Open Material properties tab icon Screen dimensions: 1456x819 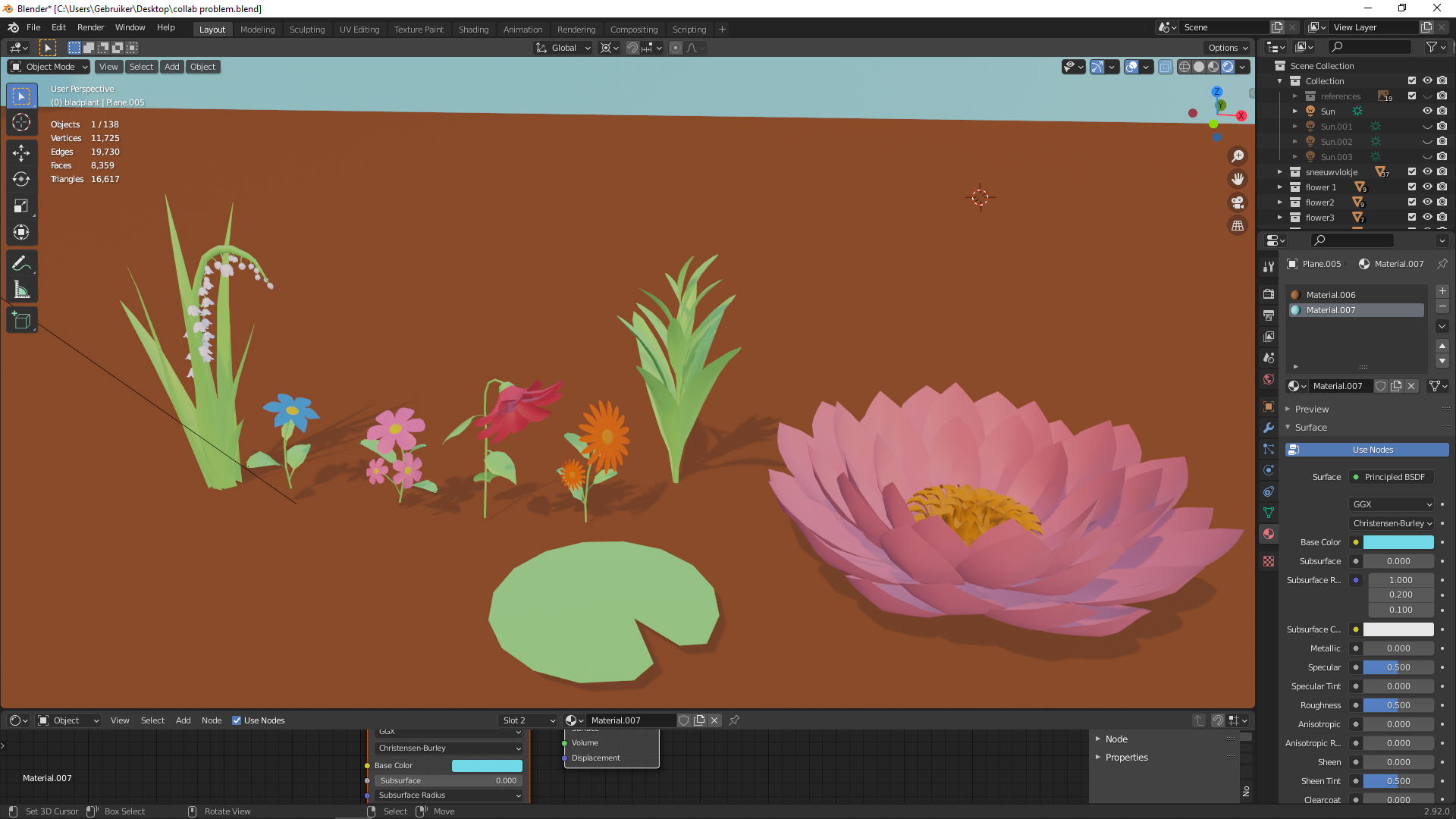[x=1269, y=534]
